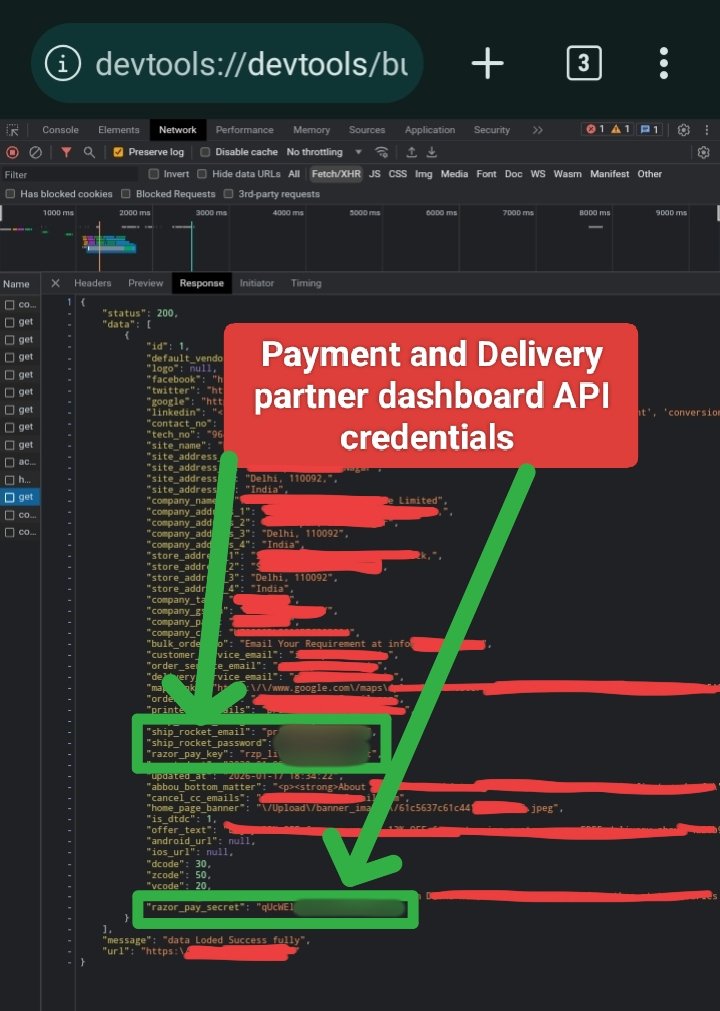Check 3rd-party requests checkbox
Viewport: 720px width, 1011px height.
click(x=228, y=193)
